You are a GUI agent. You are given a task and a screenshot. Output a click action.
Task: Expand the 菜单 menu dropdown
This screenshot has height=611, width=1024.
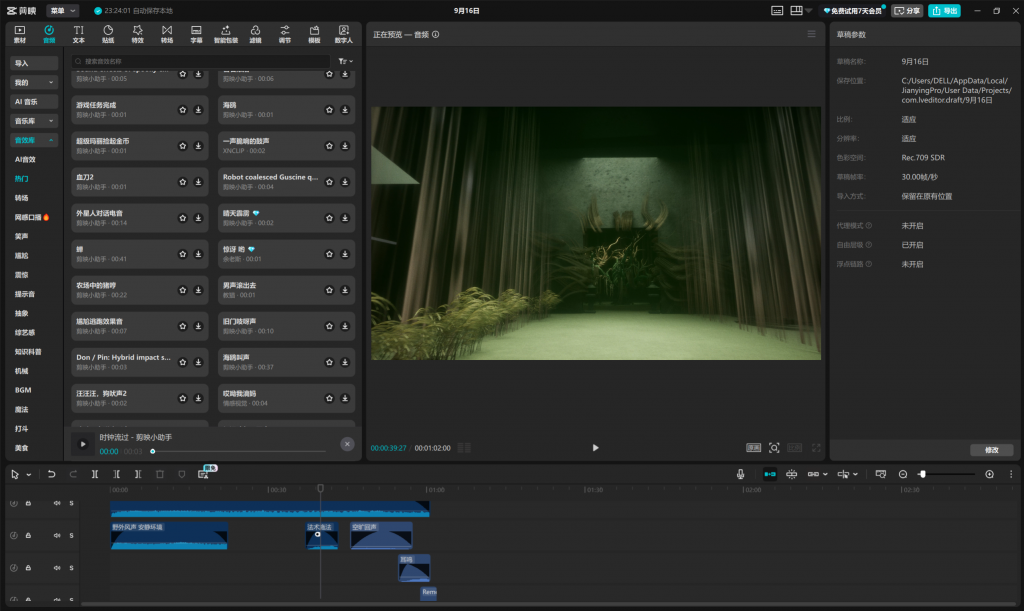[62, 10]
